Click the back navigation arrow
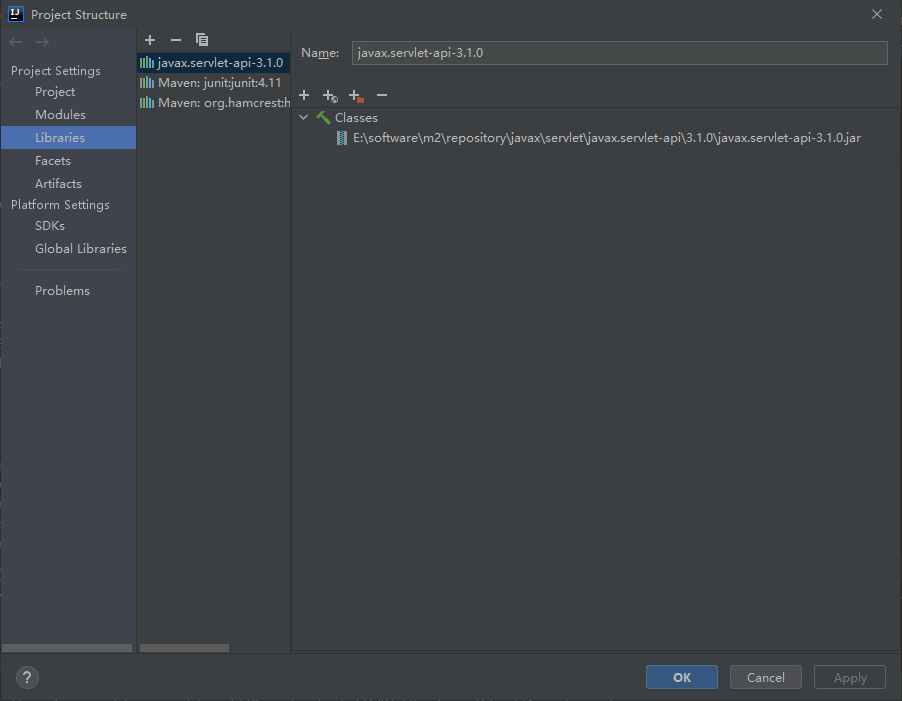Image resolution: width=902 pixels, height=701 pixels. [x=16, y=41]
